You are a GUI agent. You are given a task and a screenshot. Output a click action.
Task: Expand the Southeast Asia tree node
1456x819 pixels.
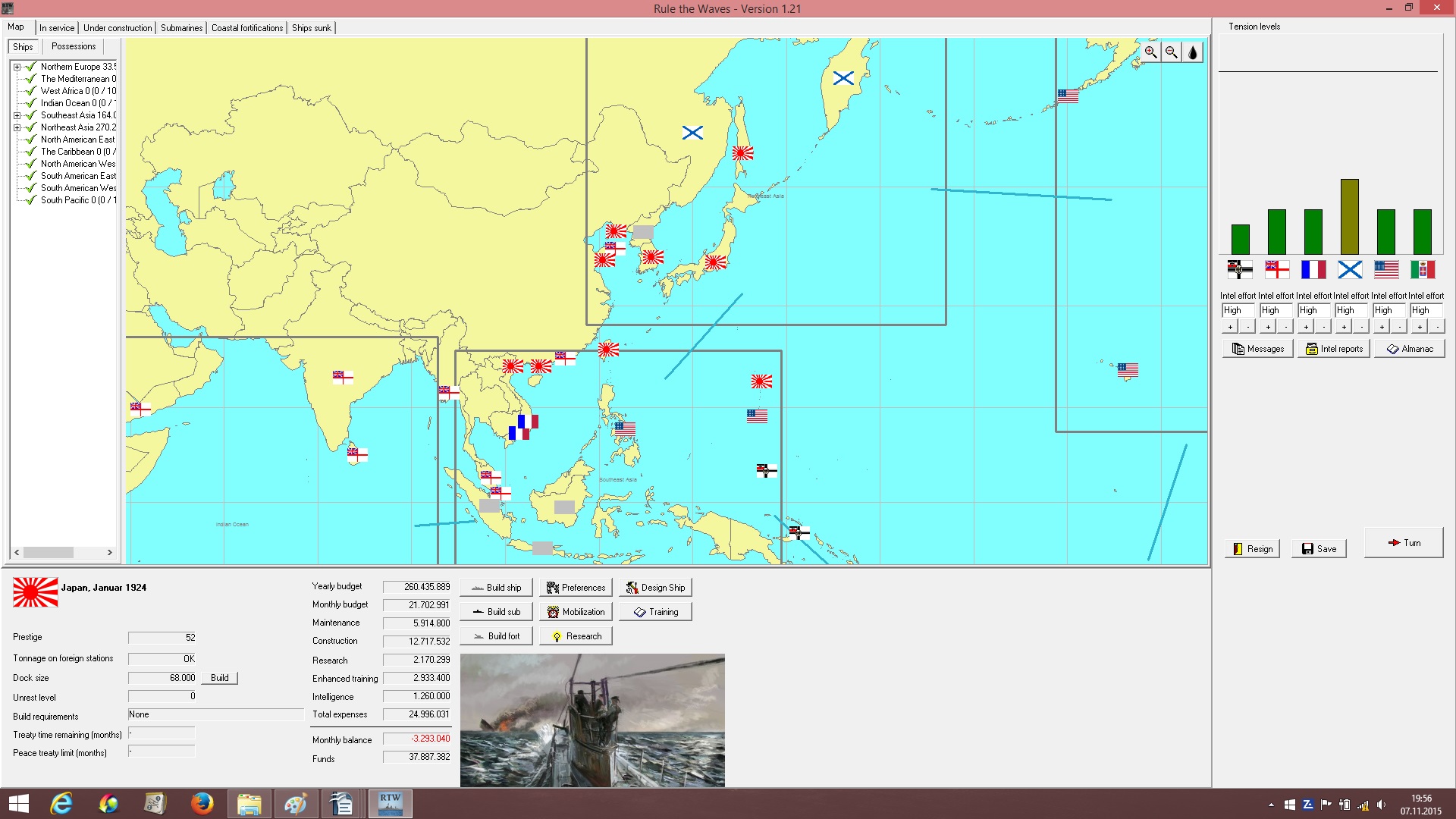pyautogui.click(x=17, y=115)
